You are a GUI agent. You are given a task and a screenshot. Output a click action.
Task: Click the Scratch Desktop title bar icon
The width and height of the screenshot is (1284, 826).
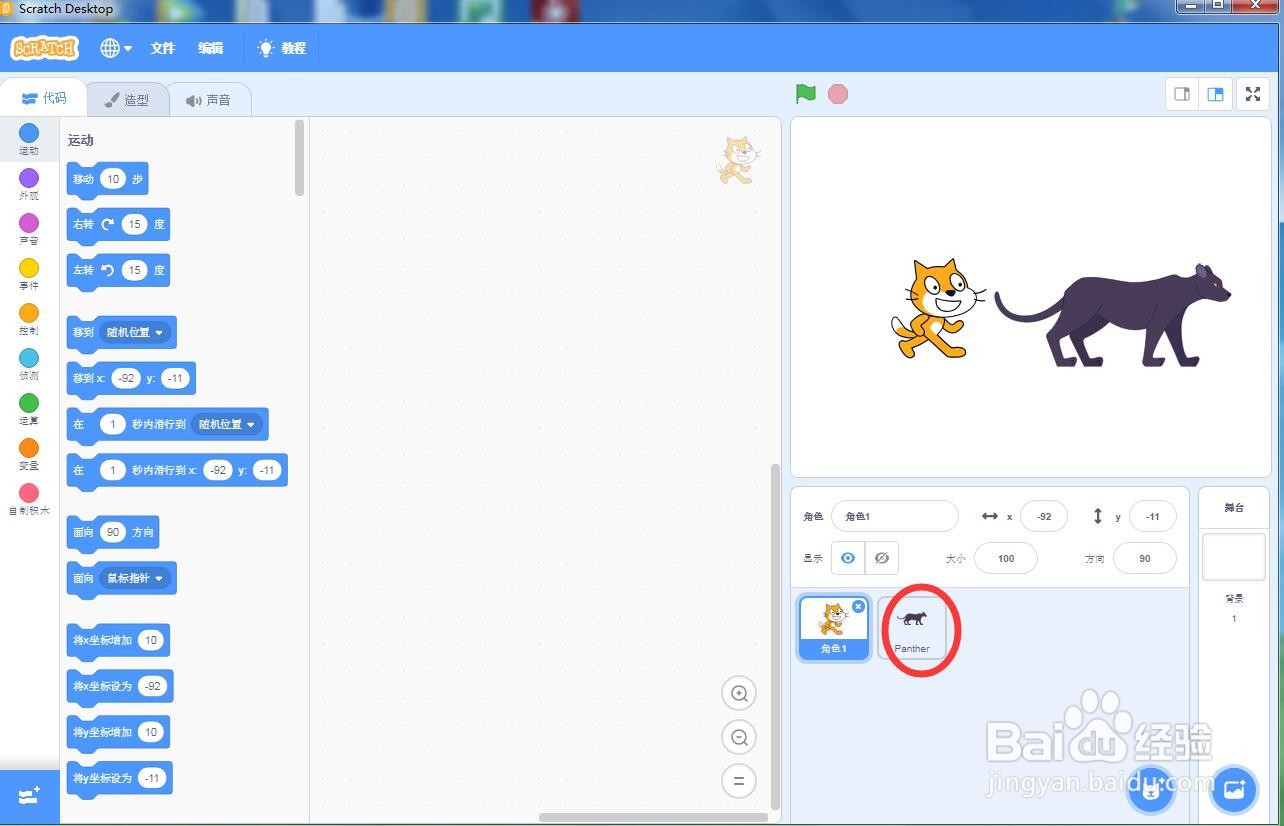[x=9, y=8]
